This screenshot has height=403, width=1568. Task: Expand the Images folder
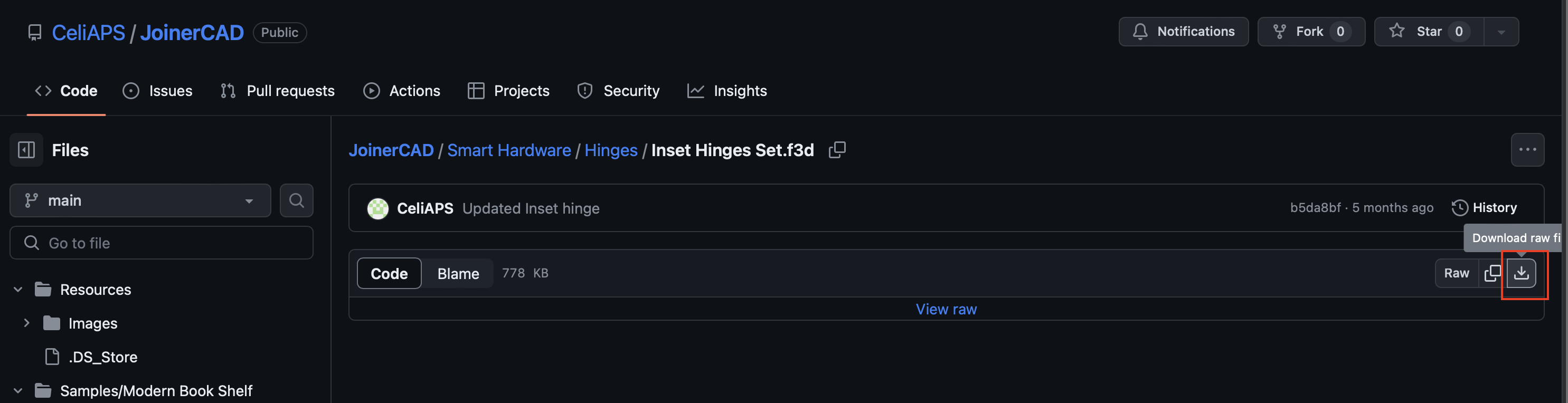26,323
